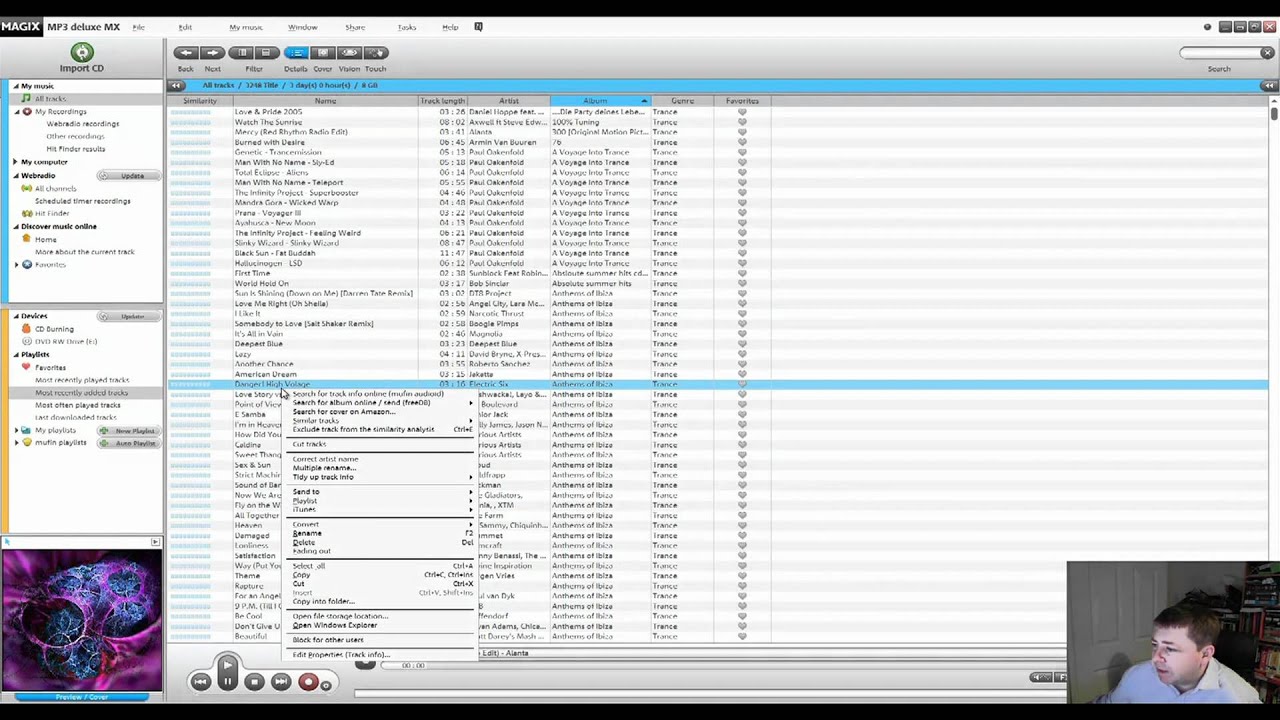Open the My music menu
The width and height of the screenshot is (1280, 720).
pos(246,27)
